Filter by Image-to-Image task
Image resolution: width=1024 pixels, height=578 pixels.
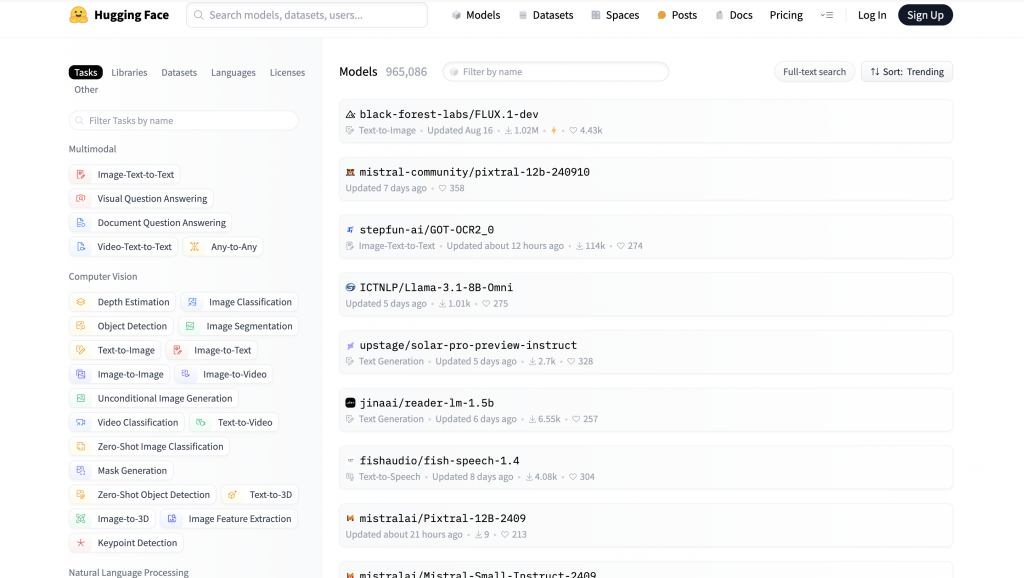(120, 374)
